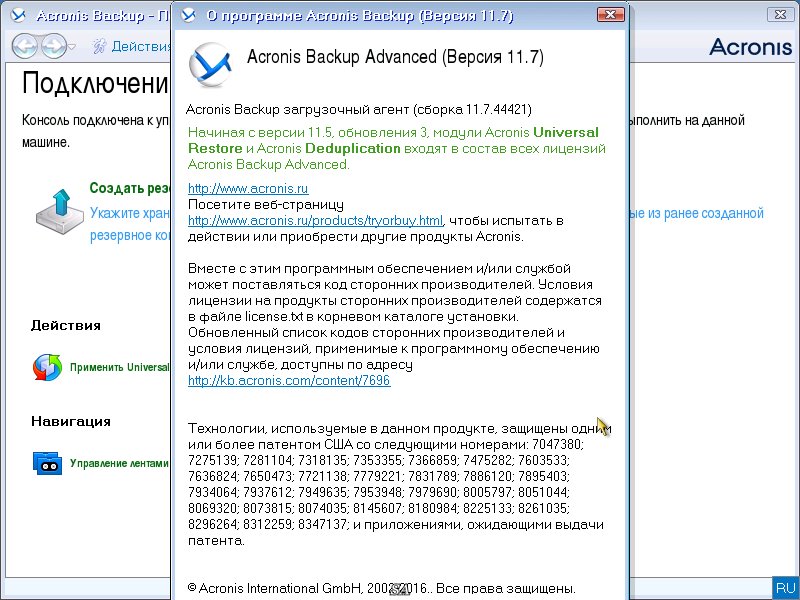The image size is (800, 600).
Task: Click the forward navigation arrow button
Action: [54, 46]
